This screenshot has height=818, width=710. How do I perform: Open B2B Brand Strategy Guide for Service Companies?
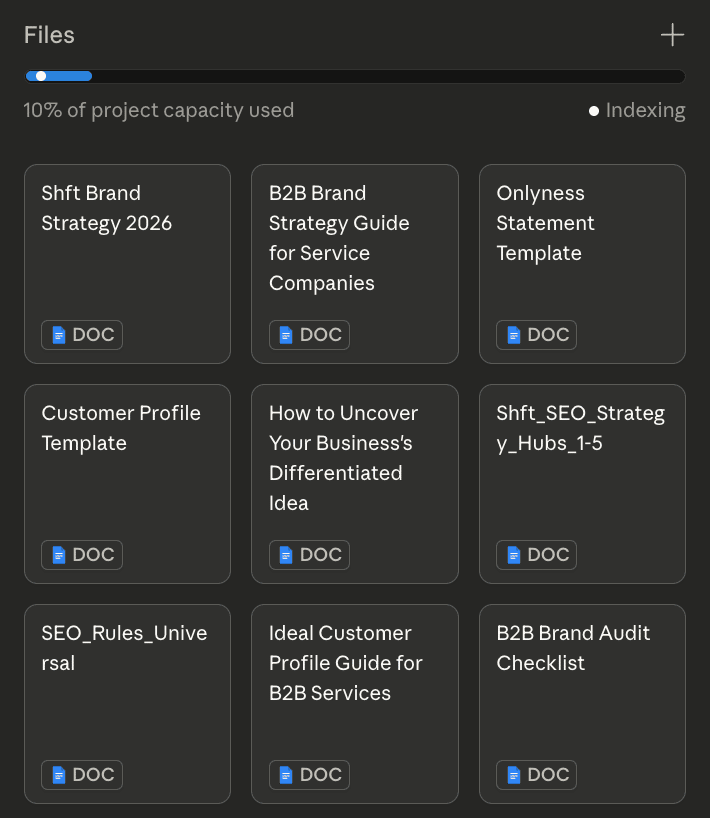pyautogui.click(x=338, y=238)
